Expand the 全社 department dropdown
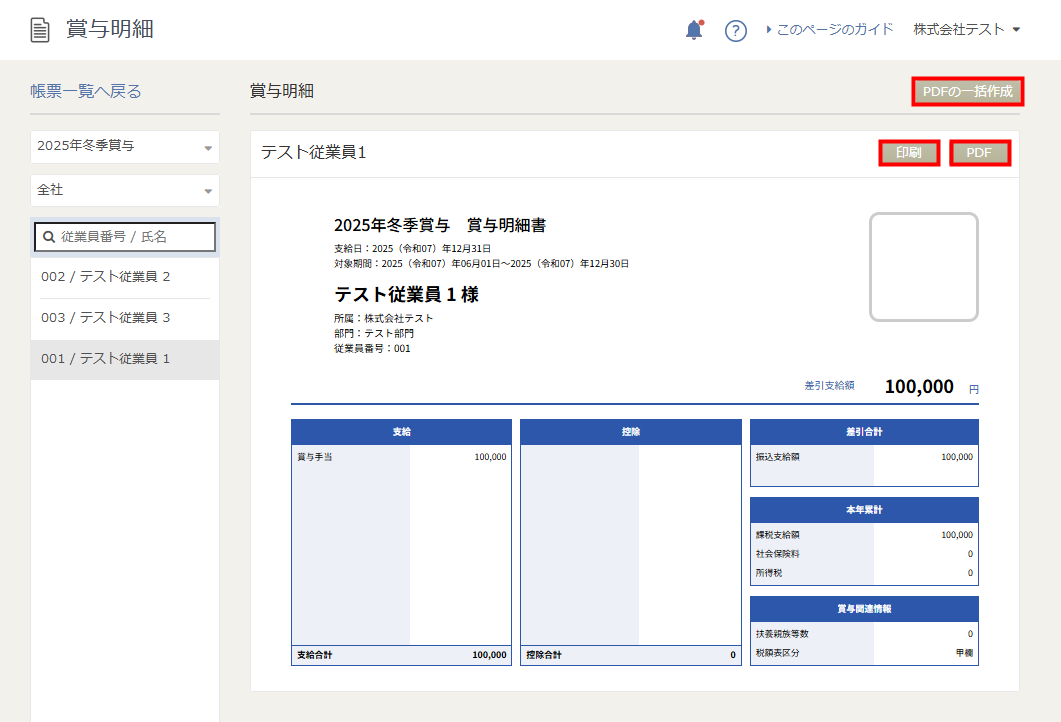The width and height of the screenshot is (1061, 722). [125, 190]
